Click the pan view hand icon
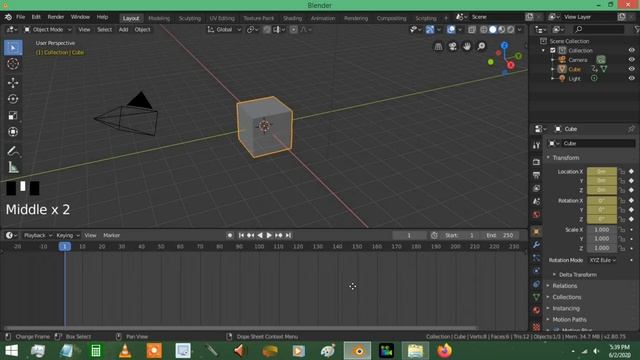The image size is (640, 360). [x=467, y=46]
